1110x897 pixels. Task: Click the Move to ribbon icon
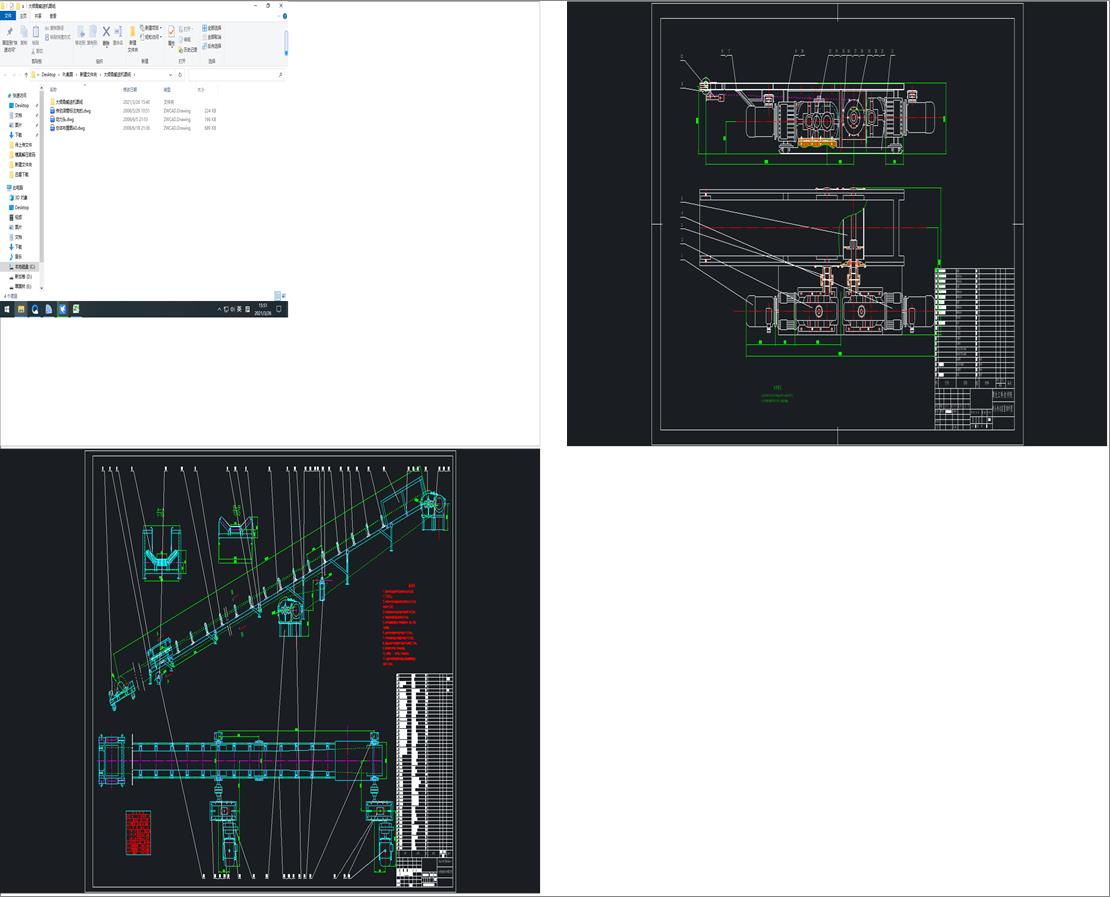[80, 33]
